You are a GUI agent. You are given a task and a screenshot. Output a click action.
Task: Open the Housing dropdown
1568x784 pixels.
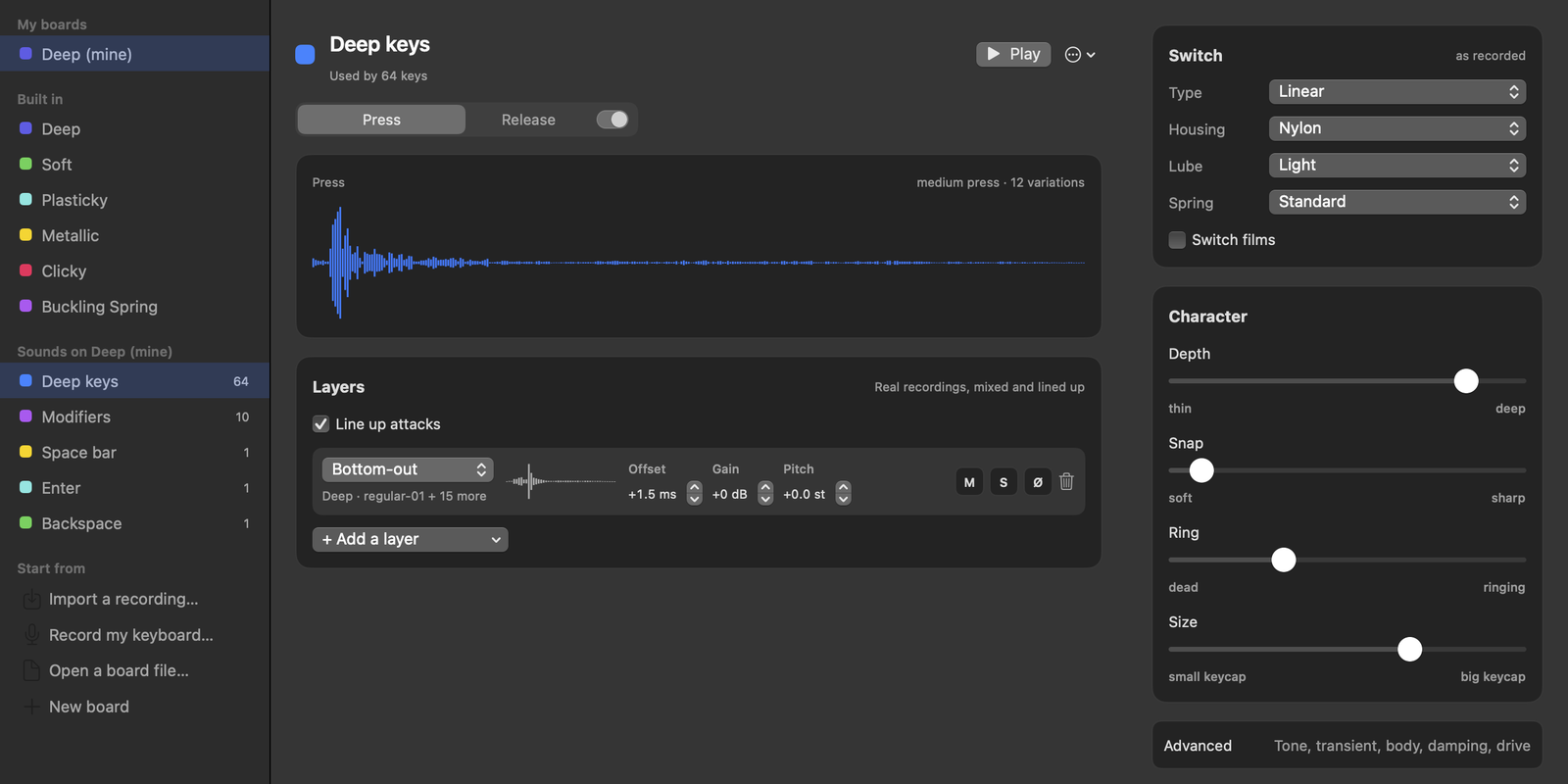coord(1396,128)
